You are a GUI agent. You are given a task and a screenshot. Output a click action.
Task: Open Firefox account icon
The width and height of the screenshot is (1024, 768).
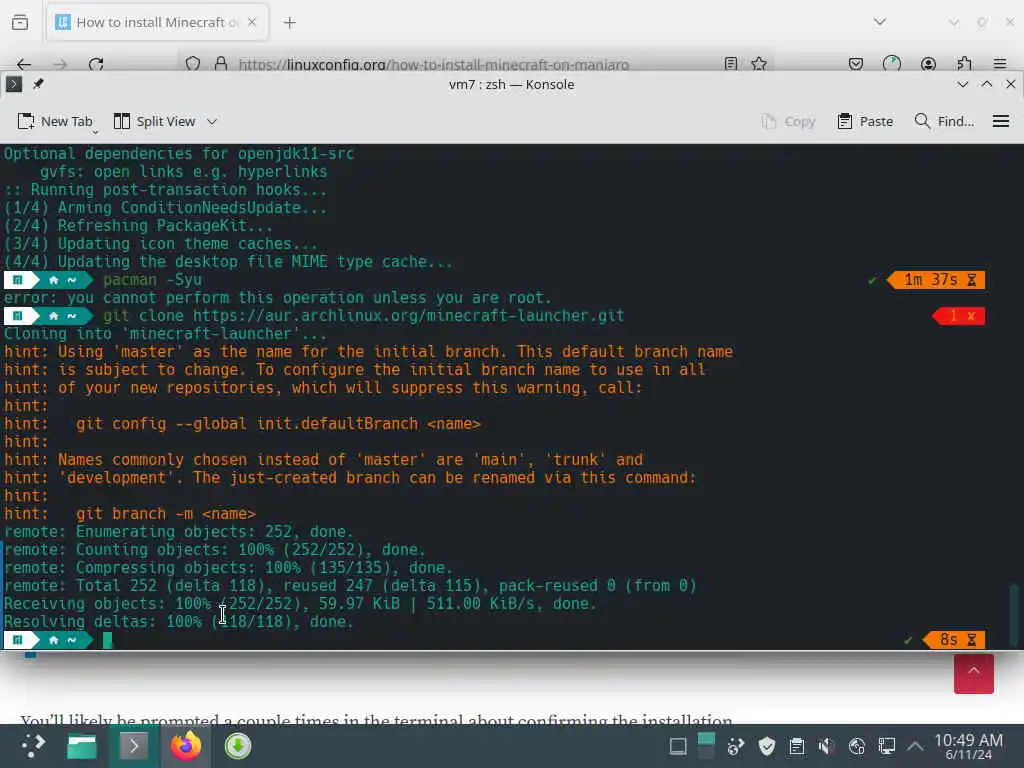(x=928, y=64)
